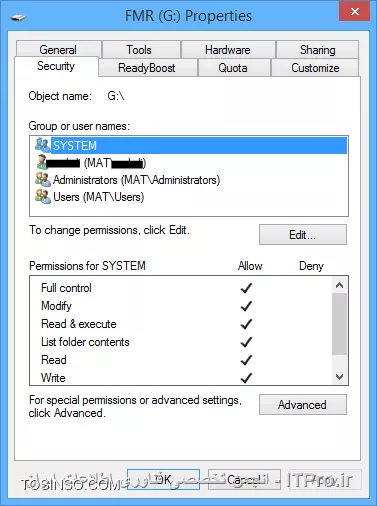Click the Deny column header
The image size is (377, 506).
tap(311, 266)
